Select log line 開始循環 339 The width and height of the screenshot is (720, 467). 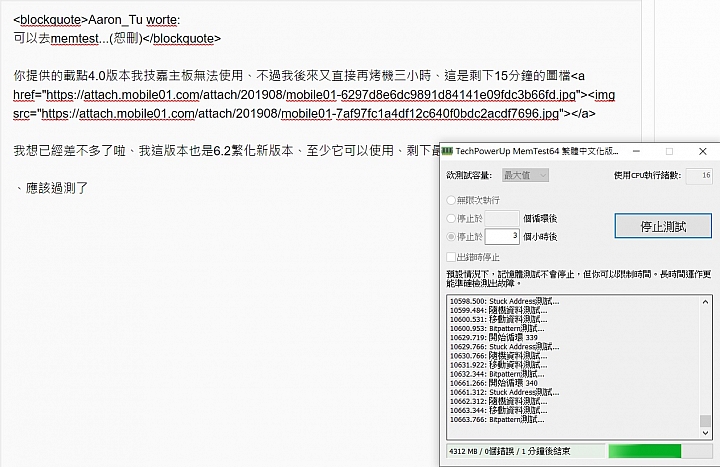(494, 338)
